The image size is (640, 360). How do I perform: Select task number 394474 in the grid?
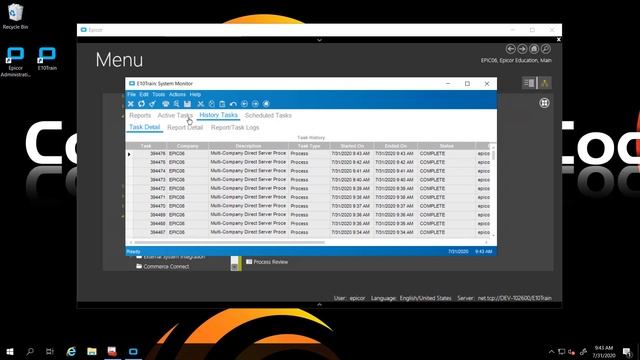pyautogui.click(x=158, y=171)
